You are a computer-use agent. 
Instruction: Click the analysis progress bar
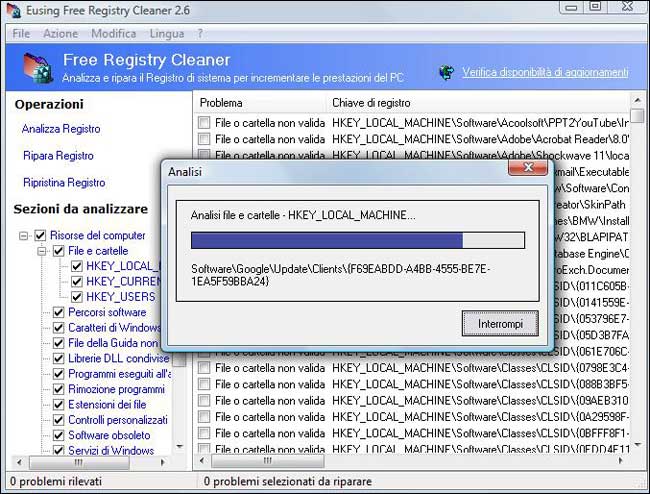click(x=357, y=240)
